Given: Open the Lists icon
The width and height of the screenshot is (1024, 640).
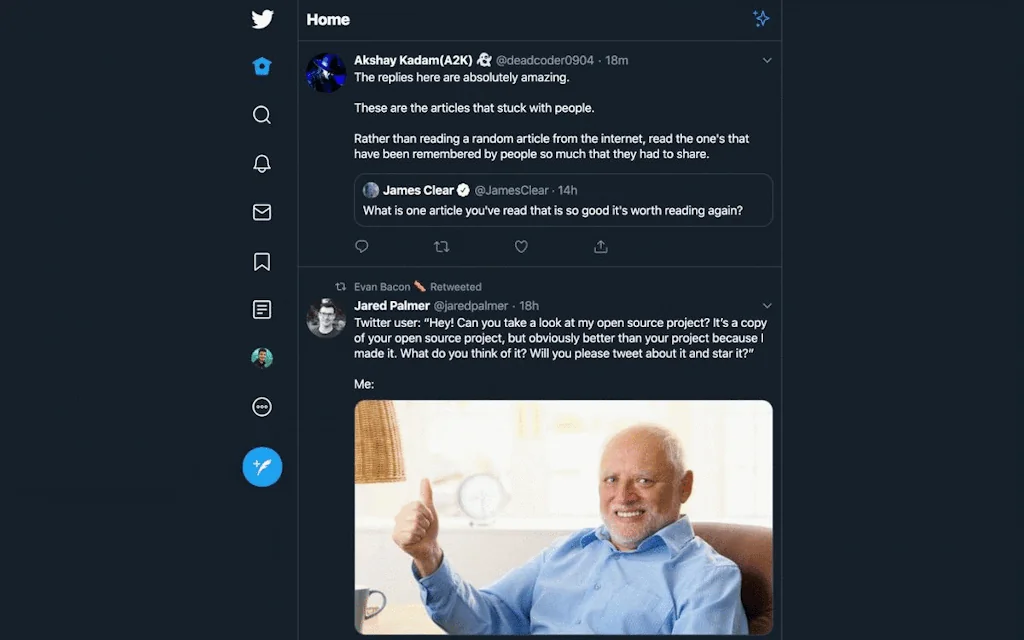Looking at the screenshot, I should click(262, 310).
